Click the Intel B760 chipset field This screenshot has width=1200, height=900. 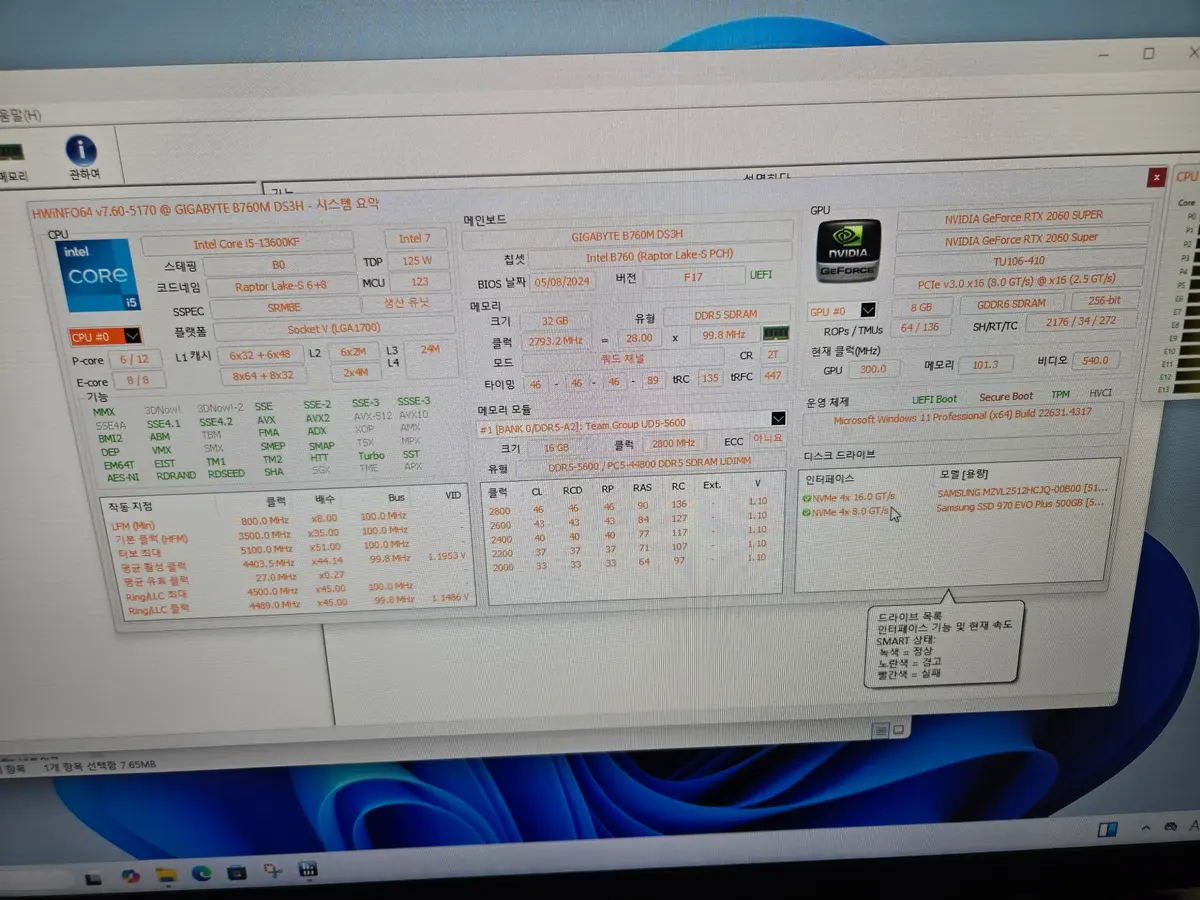pos(658,255)
